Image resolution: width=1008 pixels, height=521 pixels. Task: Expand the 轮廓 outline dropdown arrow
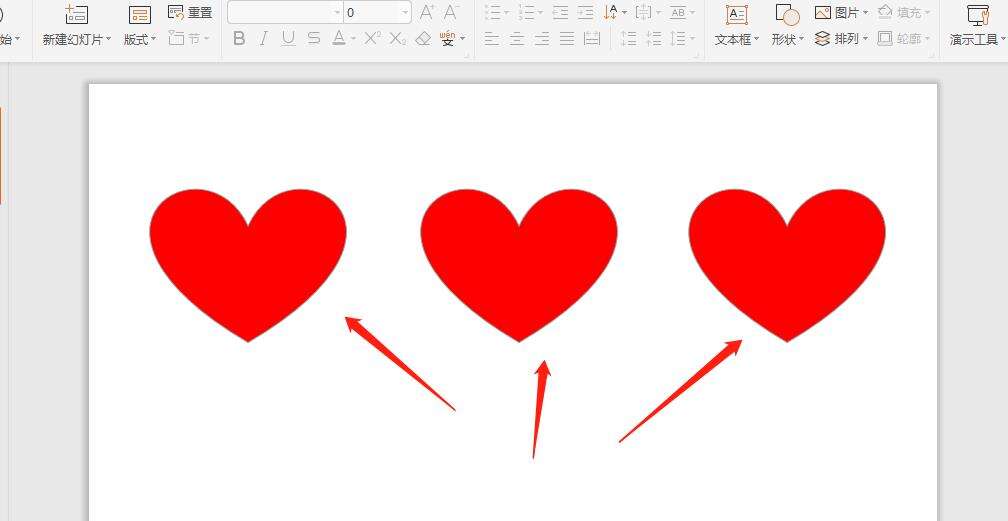coord(928,39)
